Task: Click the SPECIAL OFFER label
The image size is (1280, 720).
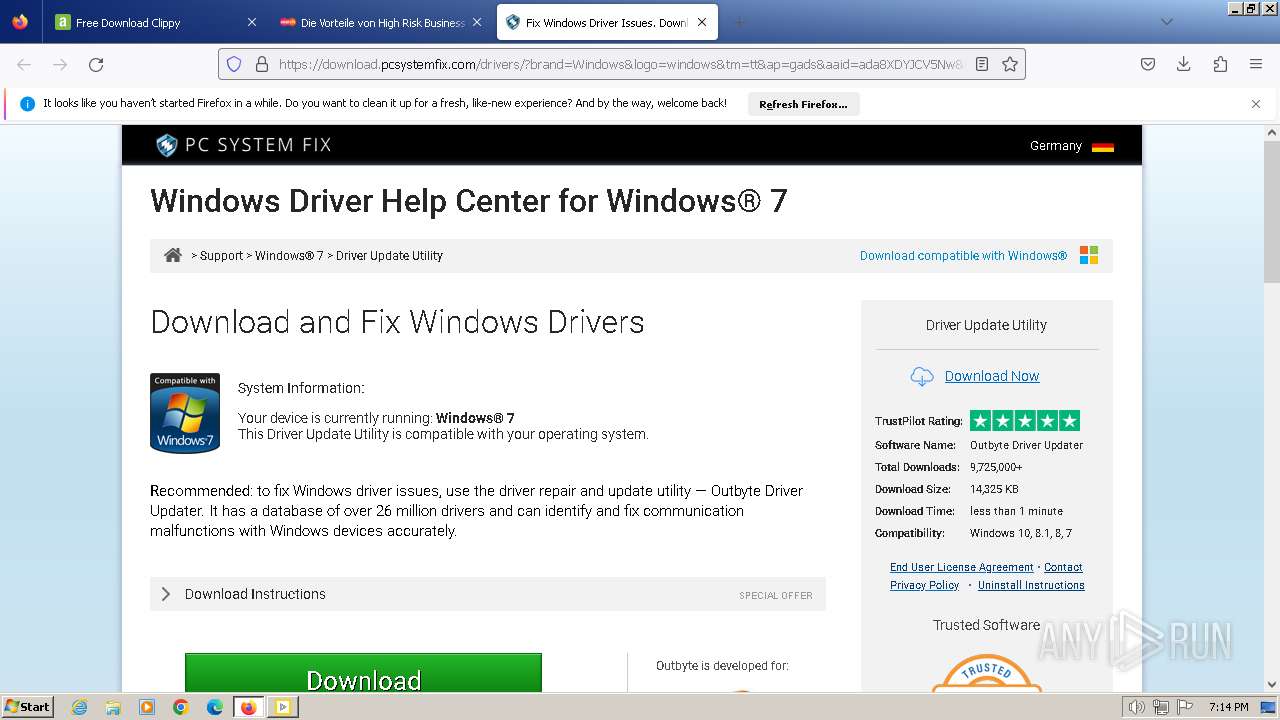Action: [x=776, y=596]
